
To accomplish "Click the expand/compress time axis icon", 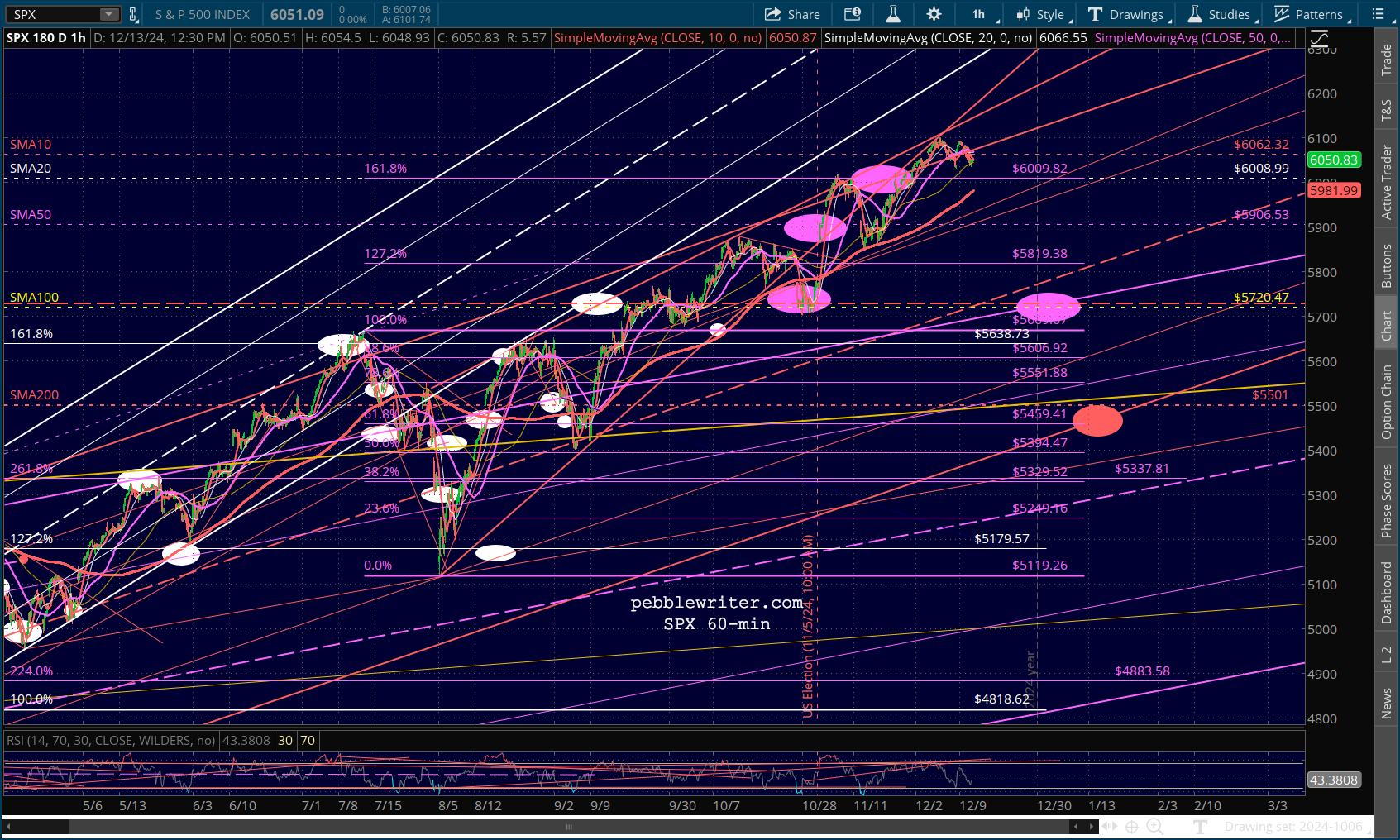I will pos(1110,826).
